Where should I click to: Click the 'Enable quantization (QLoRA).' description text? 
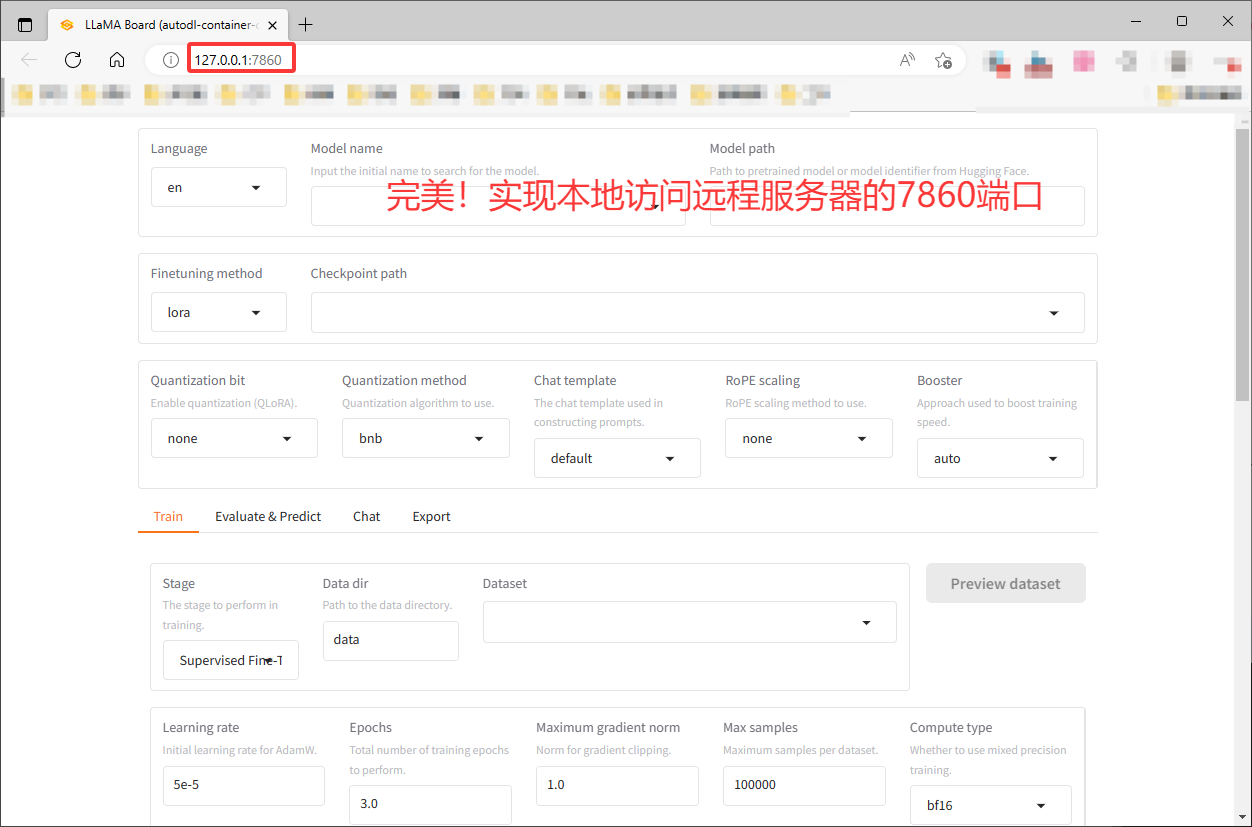pyautogui.click(x=224, y=403)
